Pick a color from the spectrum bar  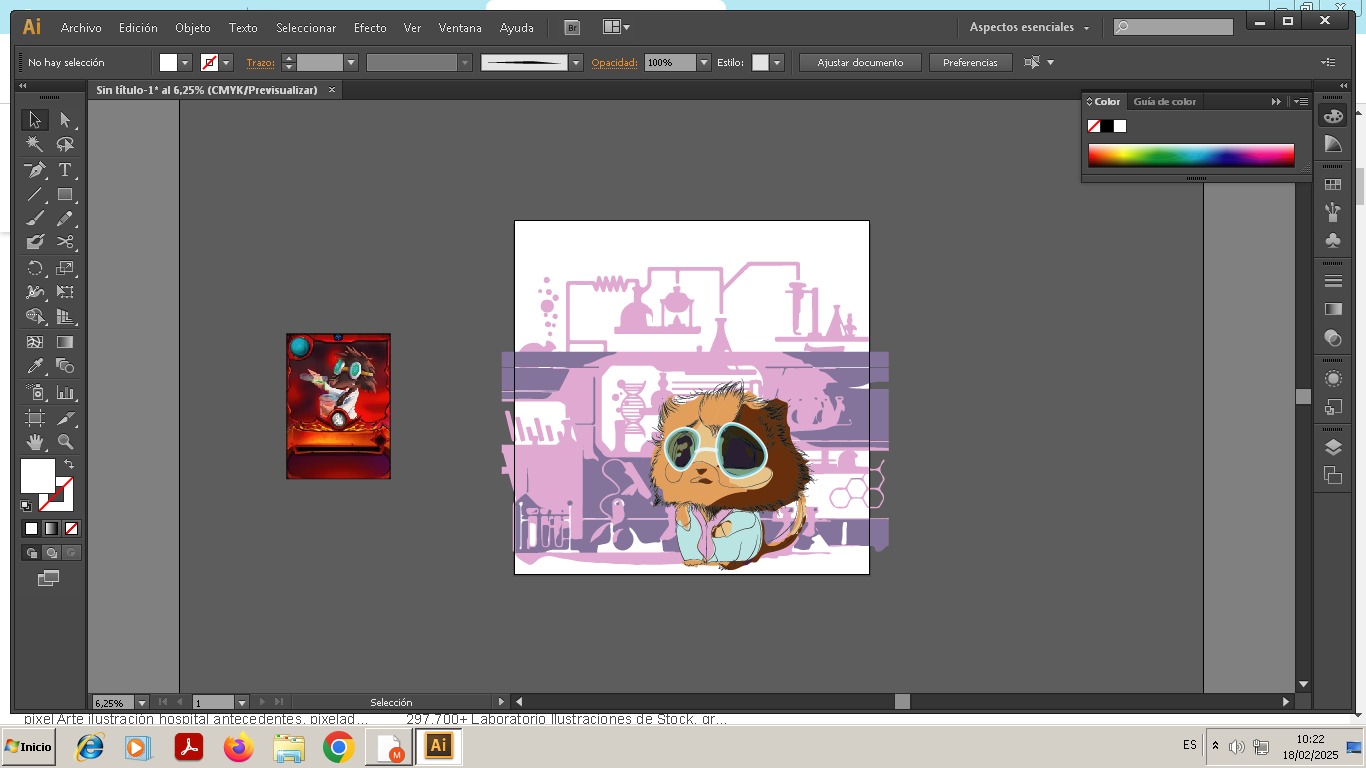click(x=1191, y=155)
